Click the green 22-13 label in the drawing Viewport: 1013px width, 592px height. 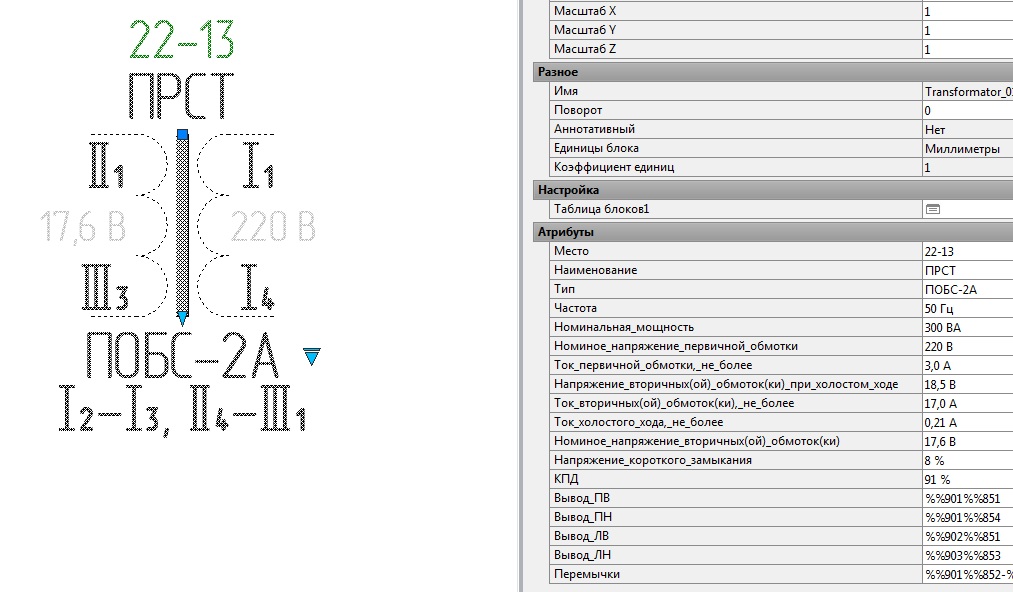tap(181, 42)
